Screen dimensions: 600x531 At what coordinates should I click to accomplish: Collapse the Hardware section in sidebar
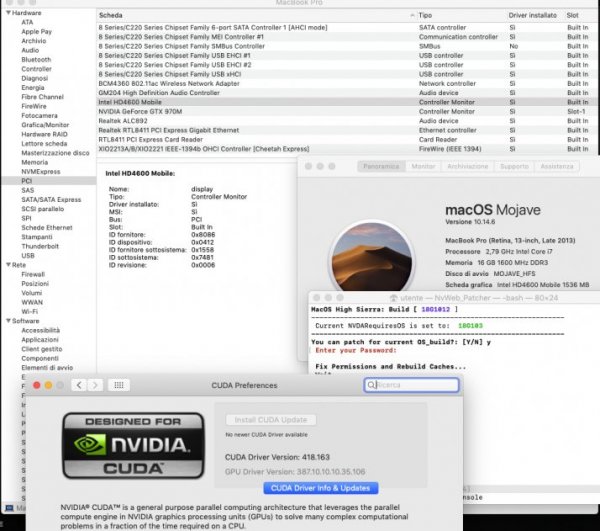point(8,13)
